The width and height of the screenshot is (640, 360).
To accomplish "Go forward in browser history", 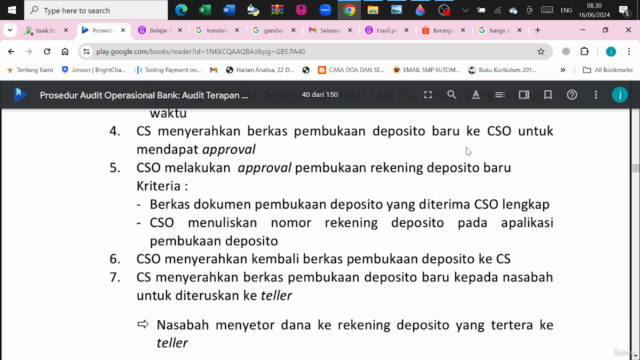I will [x=29, y=51].
